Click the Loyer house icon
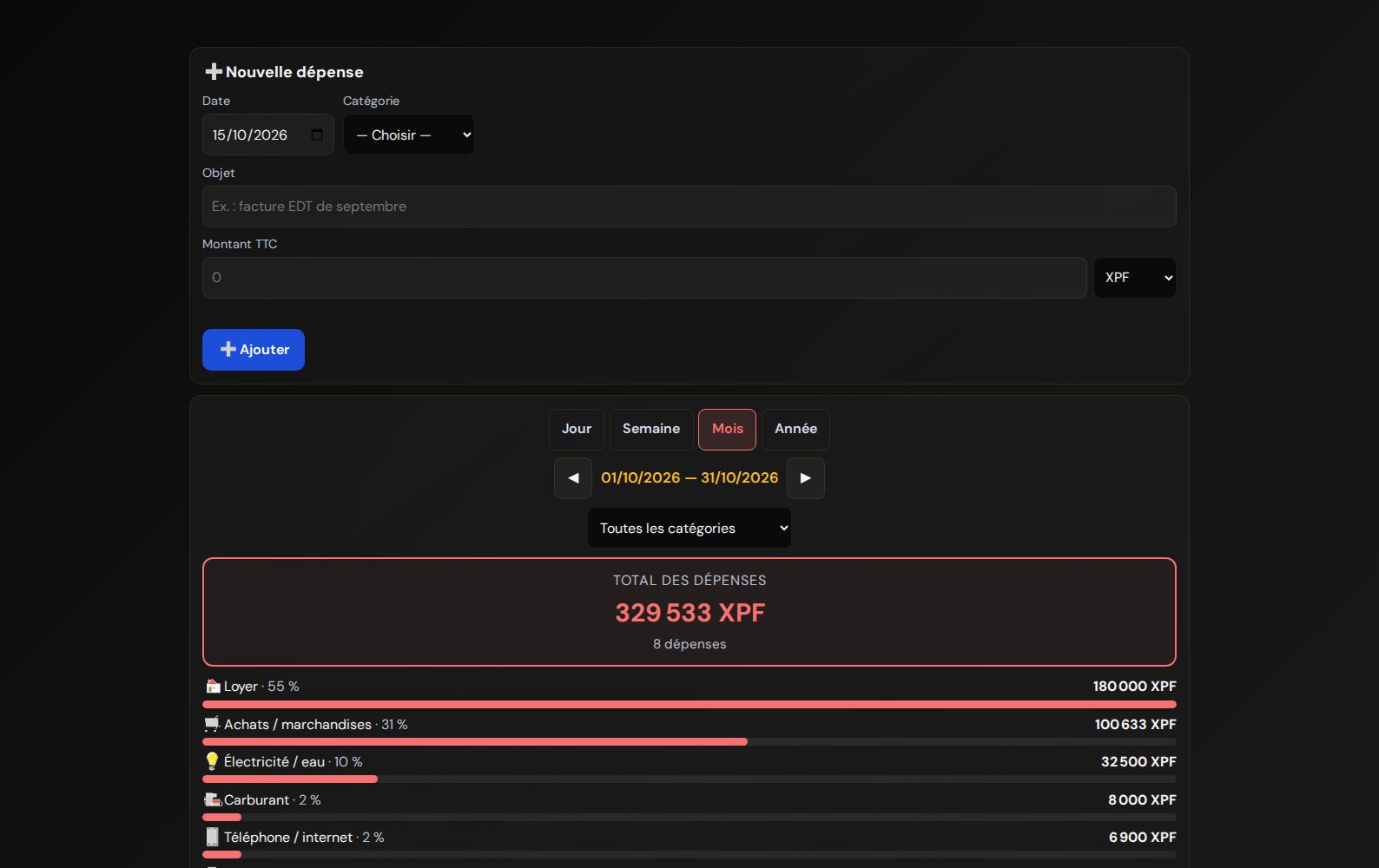Image resolution: width=1379 pixels, height=868 pixels. coord(213,686)
